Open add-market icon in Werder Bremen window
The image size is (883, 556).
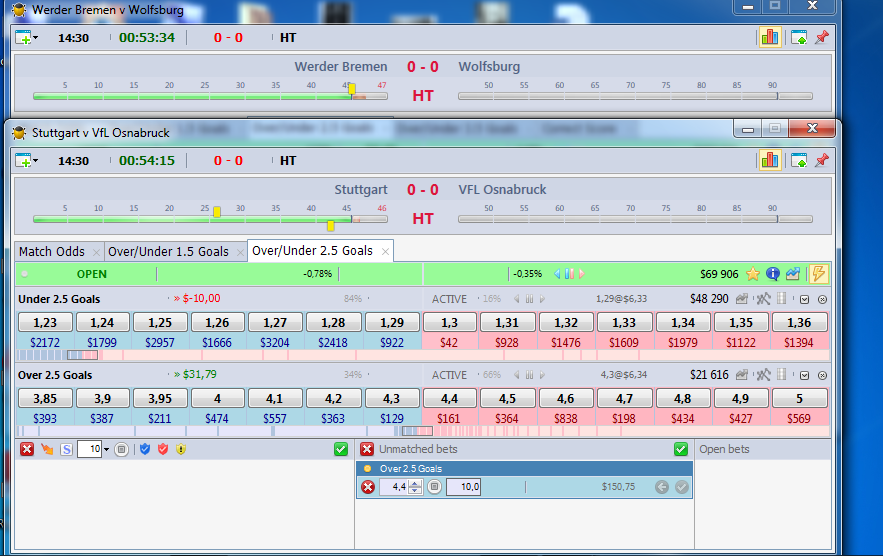pos(24,38)
